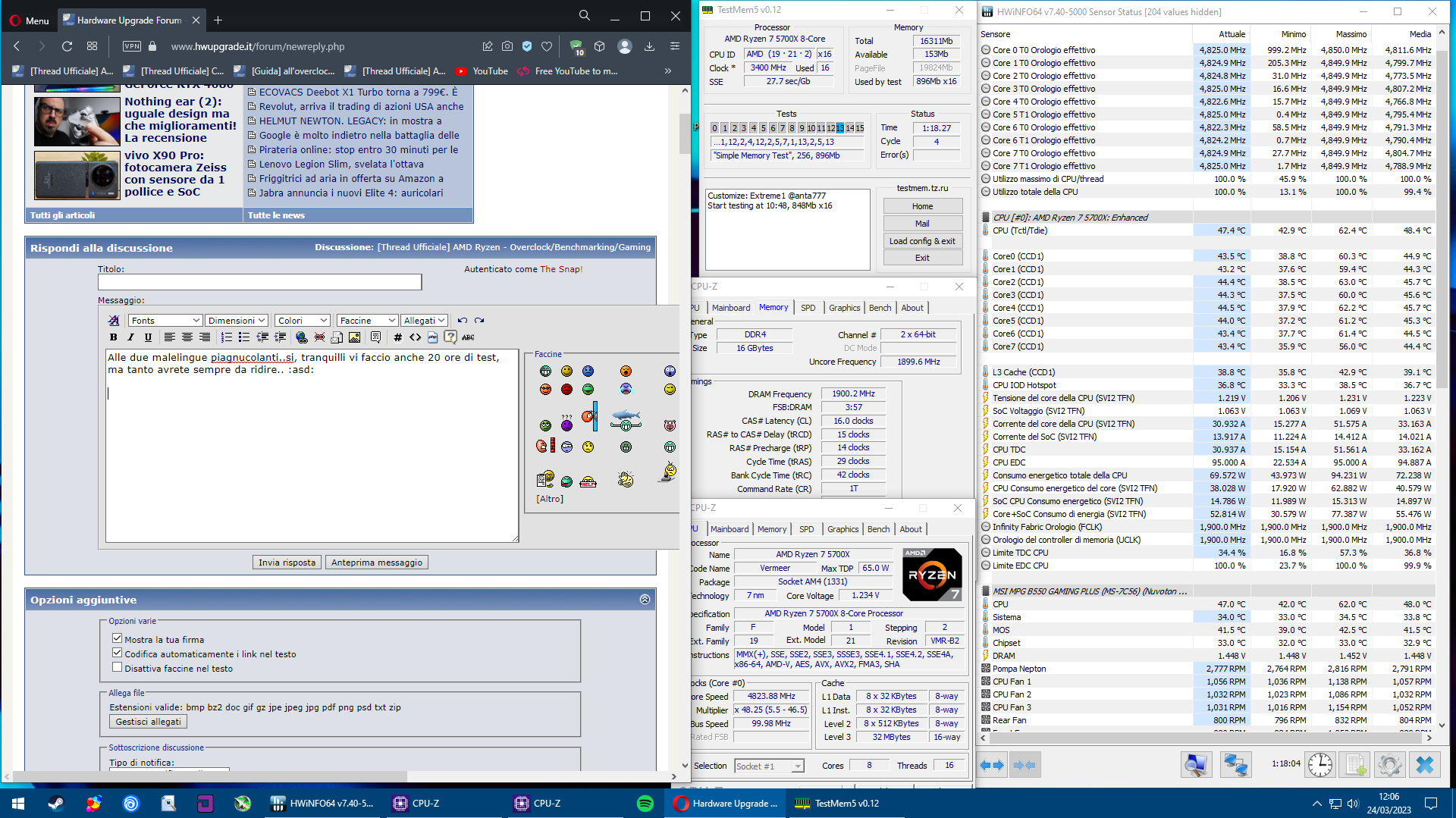Wrap selection in CODE hash tags

click(397, 337)
